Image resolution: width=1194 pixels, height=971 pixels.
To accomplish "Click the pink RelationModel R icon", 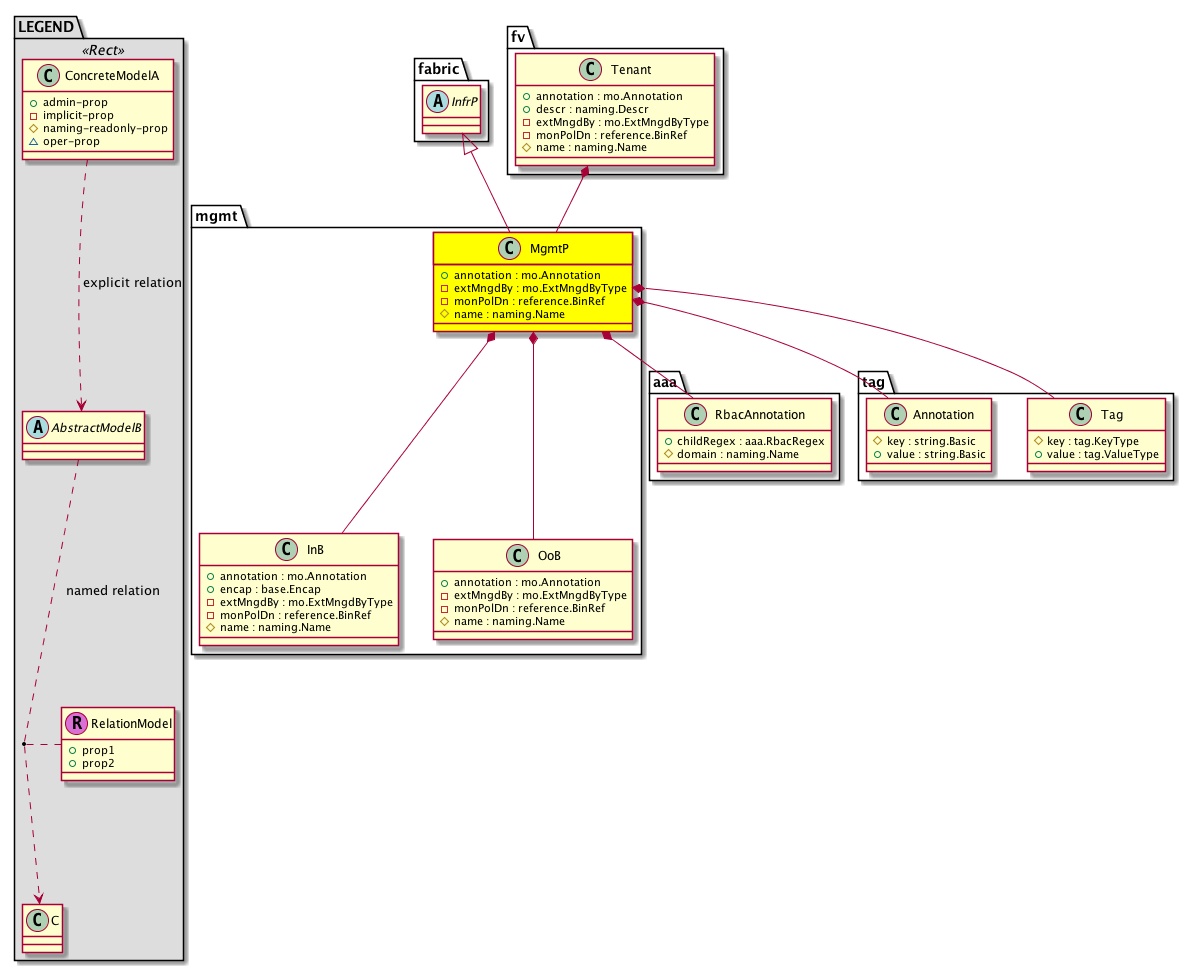I will (76, 723).
